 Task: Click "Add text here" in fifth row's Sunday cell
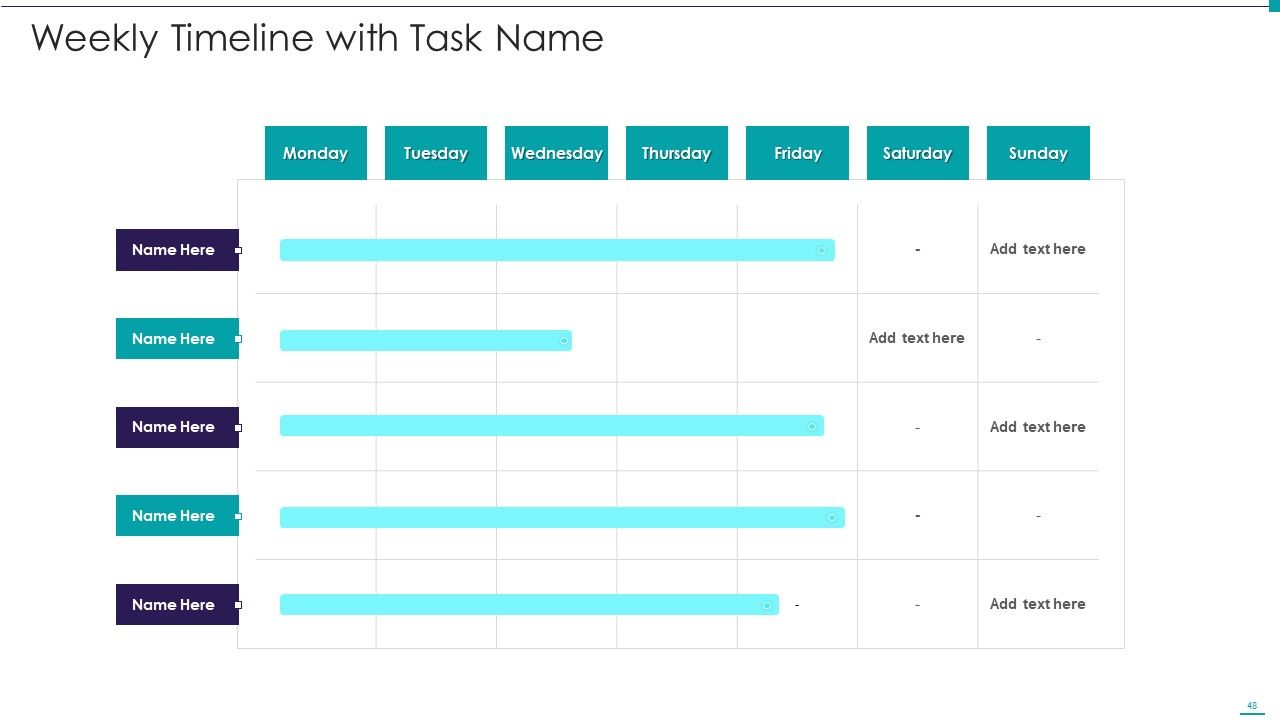[x=1038, y=604]
